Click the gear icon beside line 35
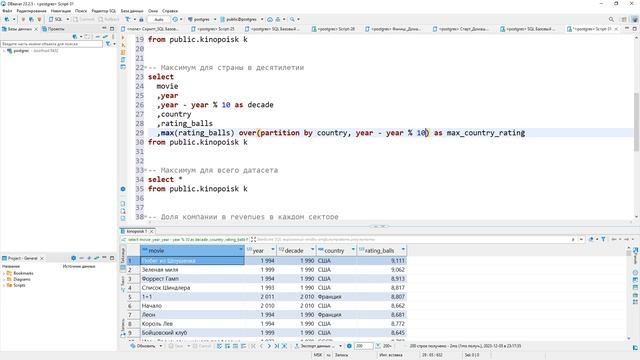 coord(123,189)
